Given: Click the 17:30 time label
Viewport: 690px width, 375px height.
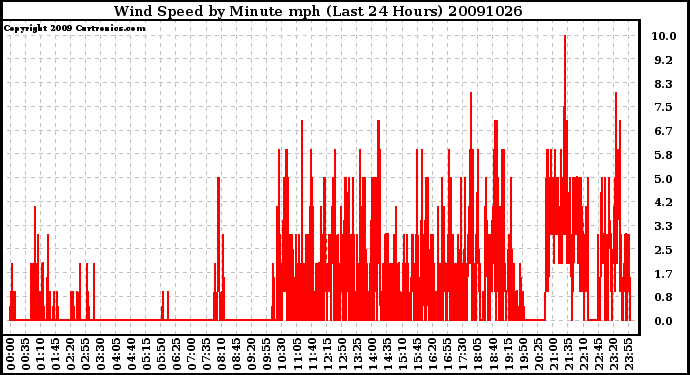Looking at the screenshot, I should coord(463,354).
